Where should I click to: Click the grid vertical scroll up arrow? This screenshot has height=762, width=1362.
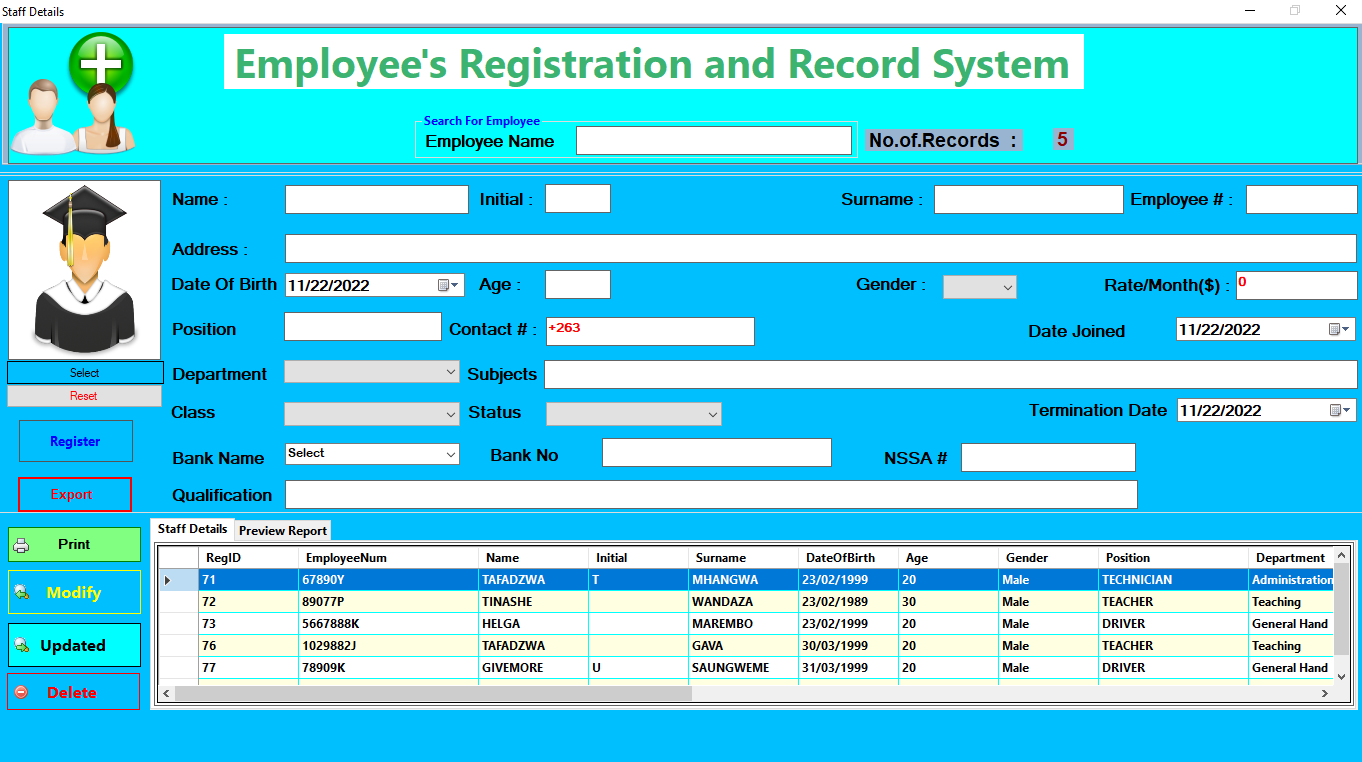(1342, 555)
